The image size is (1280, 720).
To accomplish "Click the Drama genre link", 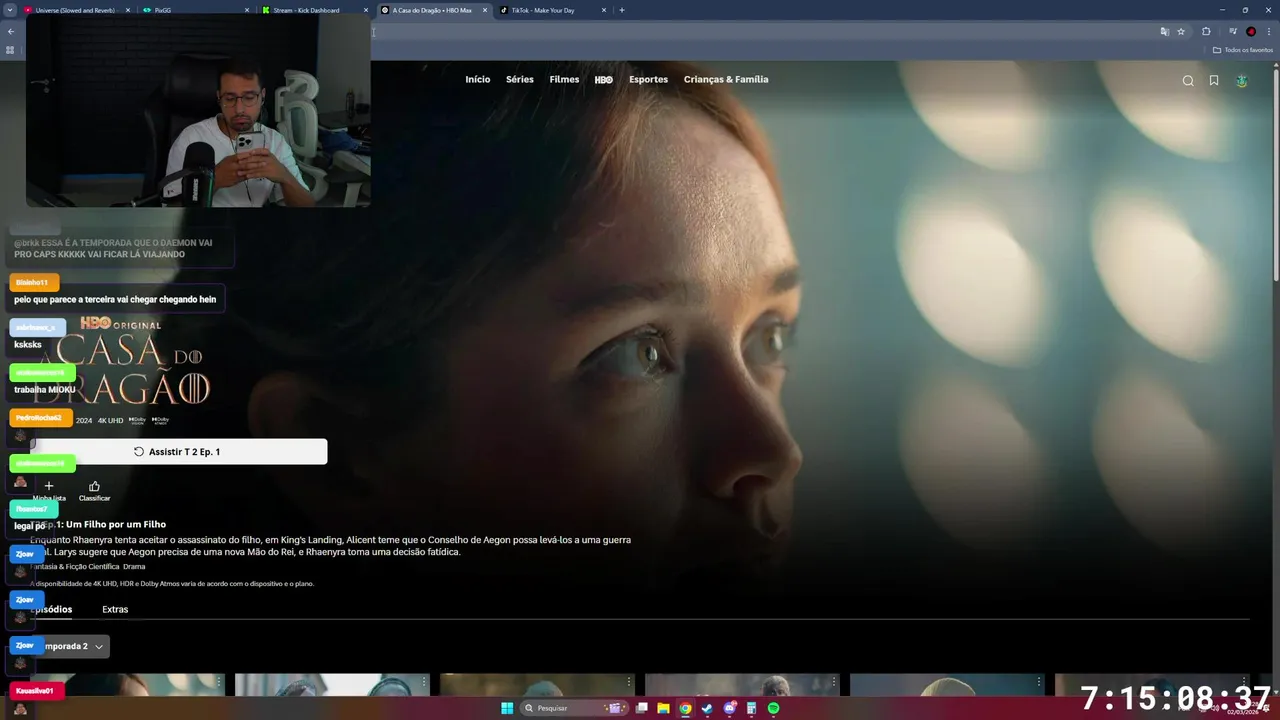I will pyautogui.click(x=134, y=567).
